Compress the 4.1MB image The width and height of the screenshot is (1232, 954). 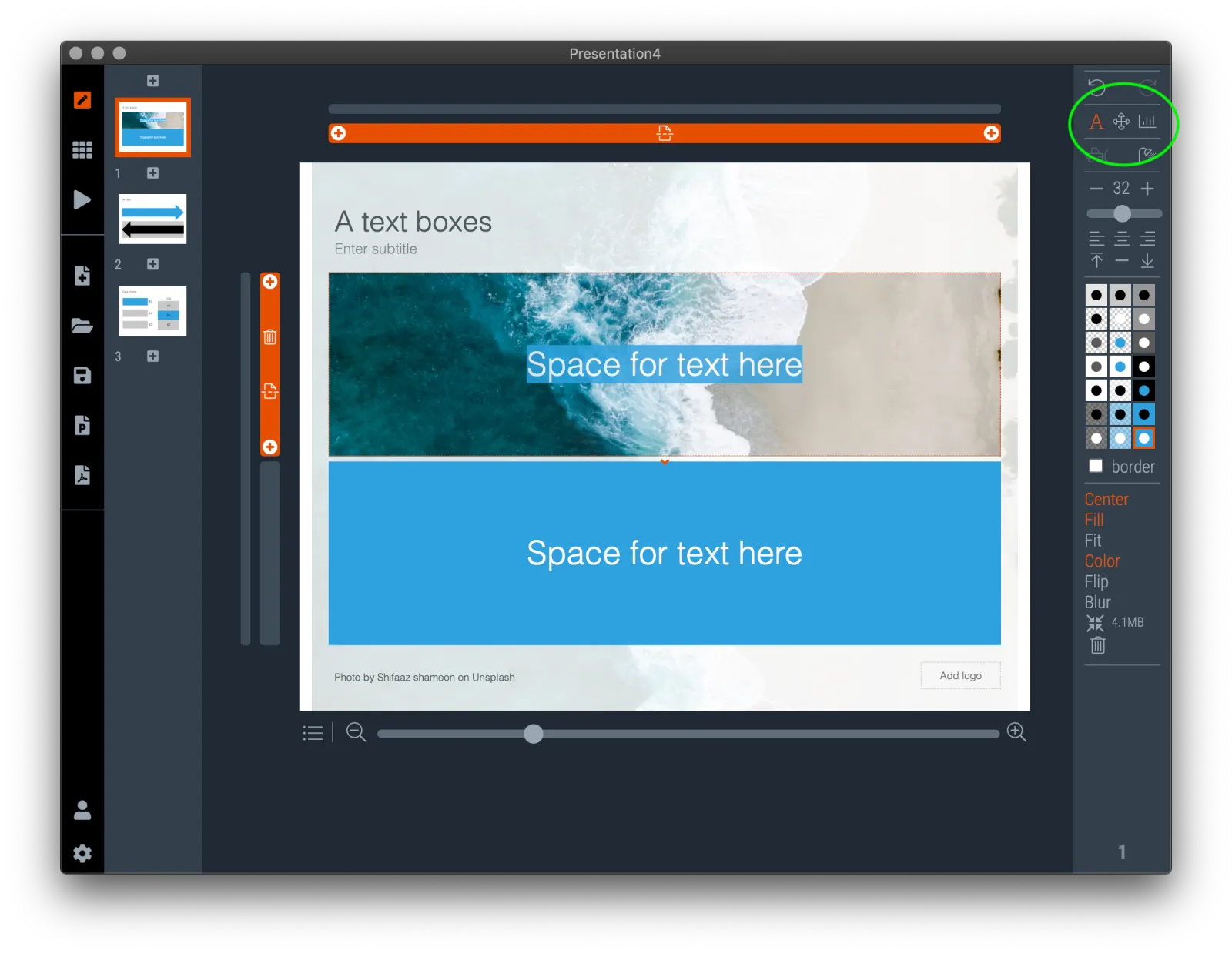[1095, 623]
